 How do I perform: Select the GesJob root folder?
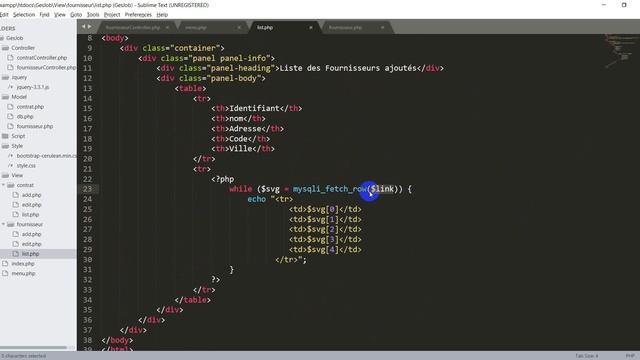coord(15,38)
